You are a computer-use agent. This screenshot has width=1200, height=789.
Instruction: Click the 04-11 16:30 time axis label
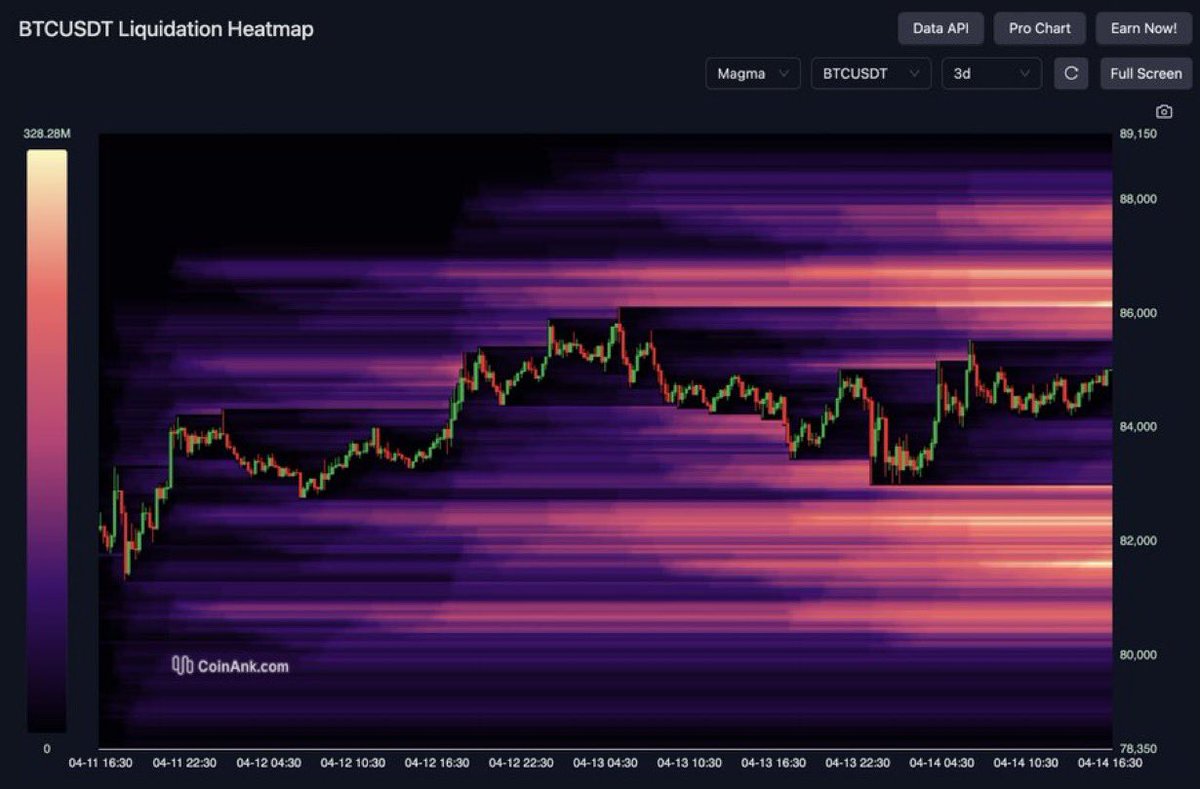[x=100, y=763]
